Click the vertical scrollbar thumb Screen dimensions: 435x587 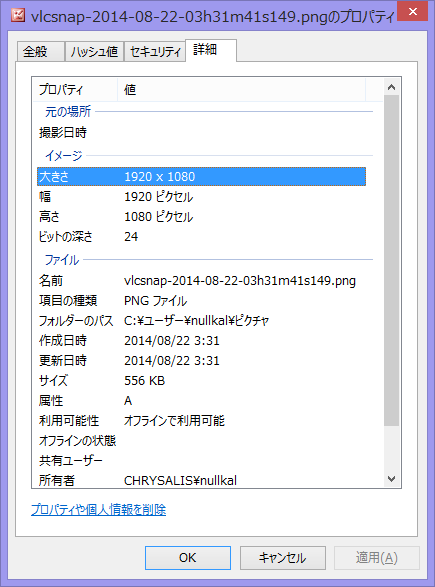click(392, 260)
